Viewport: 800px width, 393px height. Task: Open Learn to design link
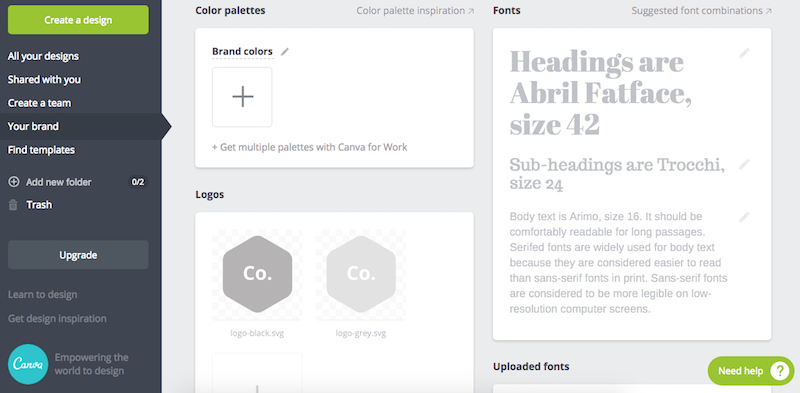42,294
